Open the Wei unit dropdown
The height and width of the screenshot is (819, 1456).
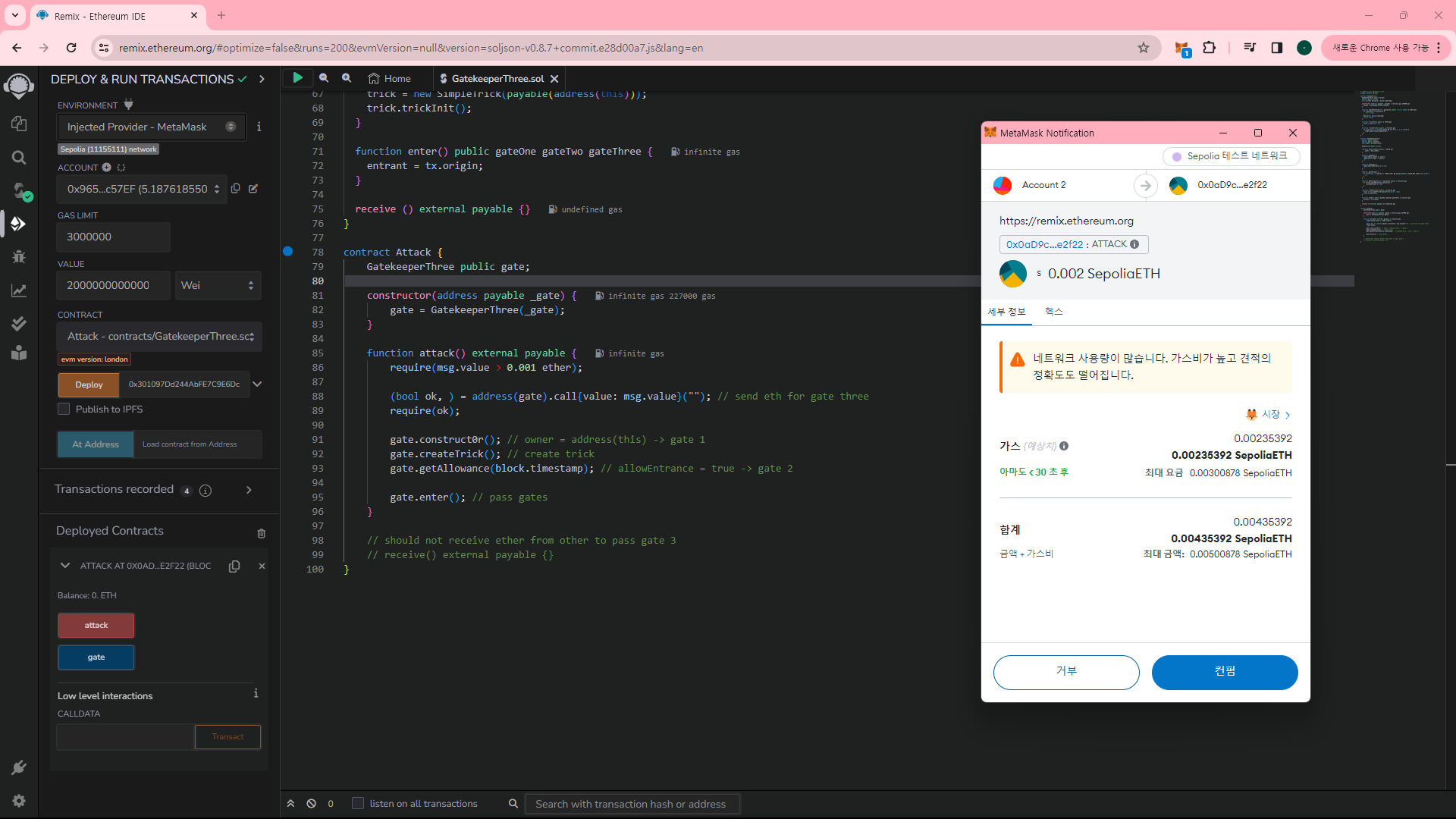click(x=218, y=285)
